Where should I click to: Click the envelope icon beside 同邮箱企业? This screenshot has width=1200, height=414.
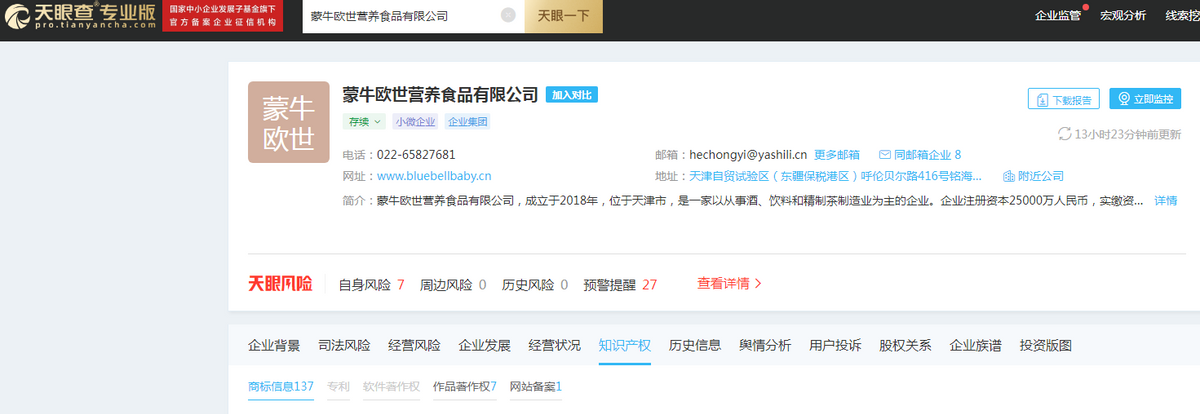click(x=885, y=155)
